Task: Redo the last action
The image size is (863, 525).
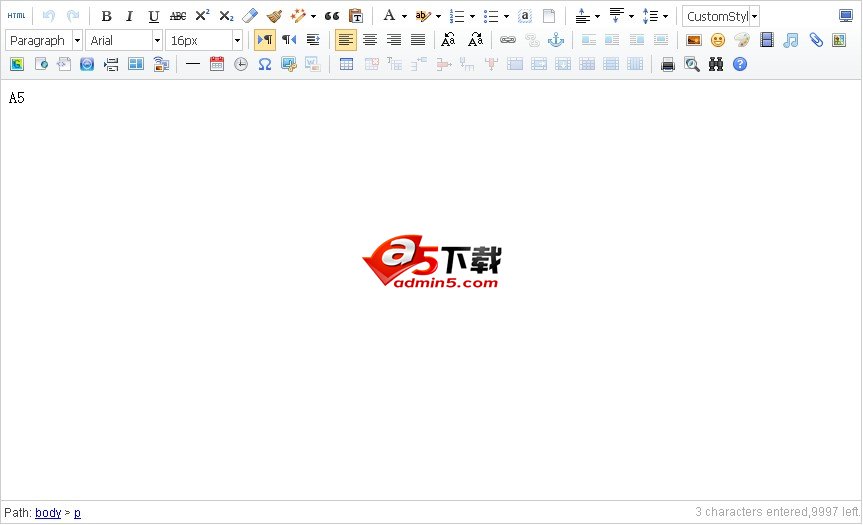Action: click(x=73, y=16)
